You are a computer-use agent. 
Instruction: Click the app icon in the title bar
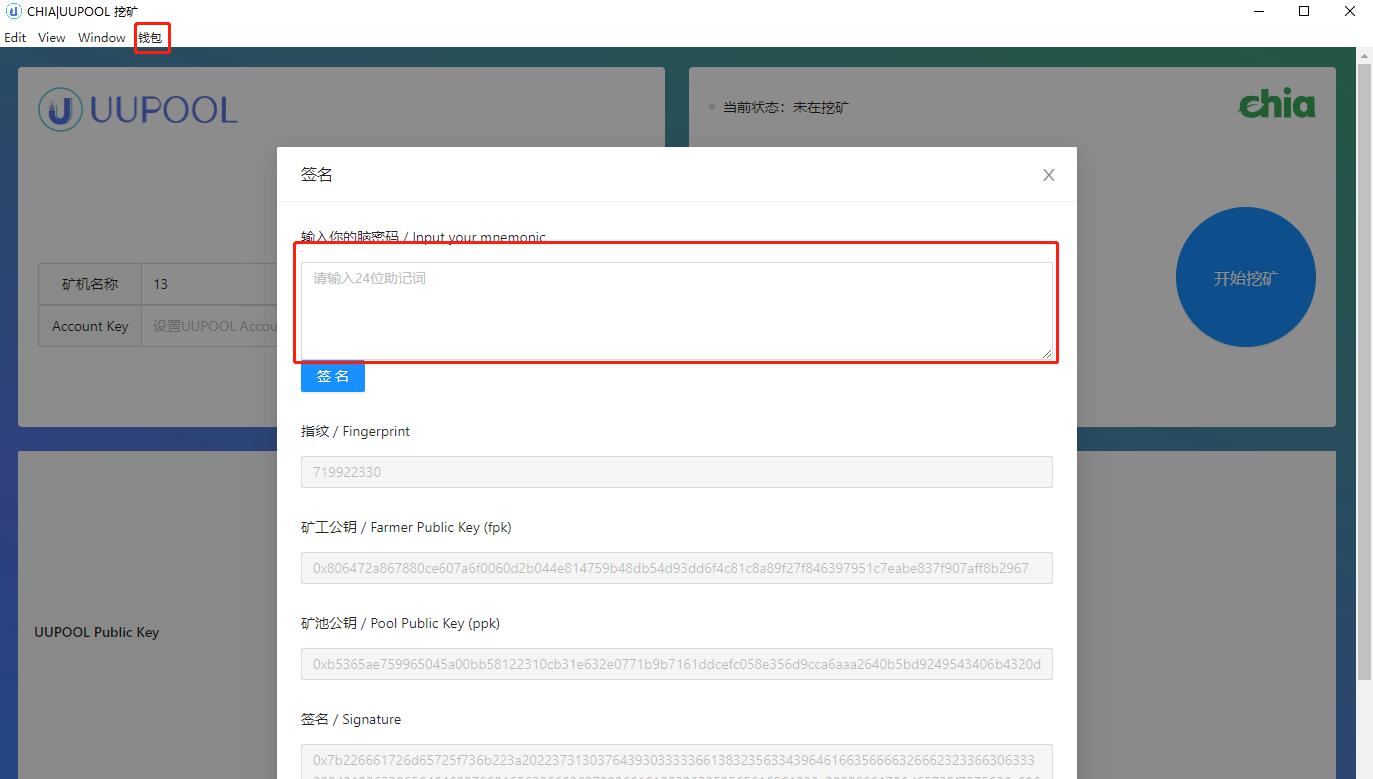click(x=13, y=11)
